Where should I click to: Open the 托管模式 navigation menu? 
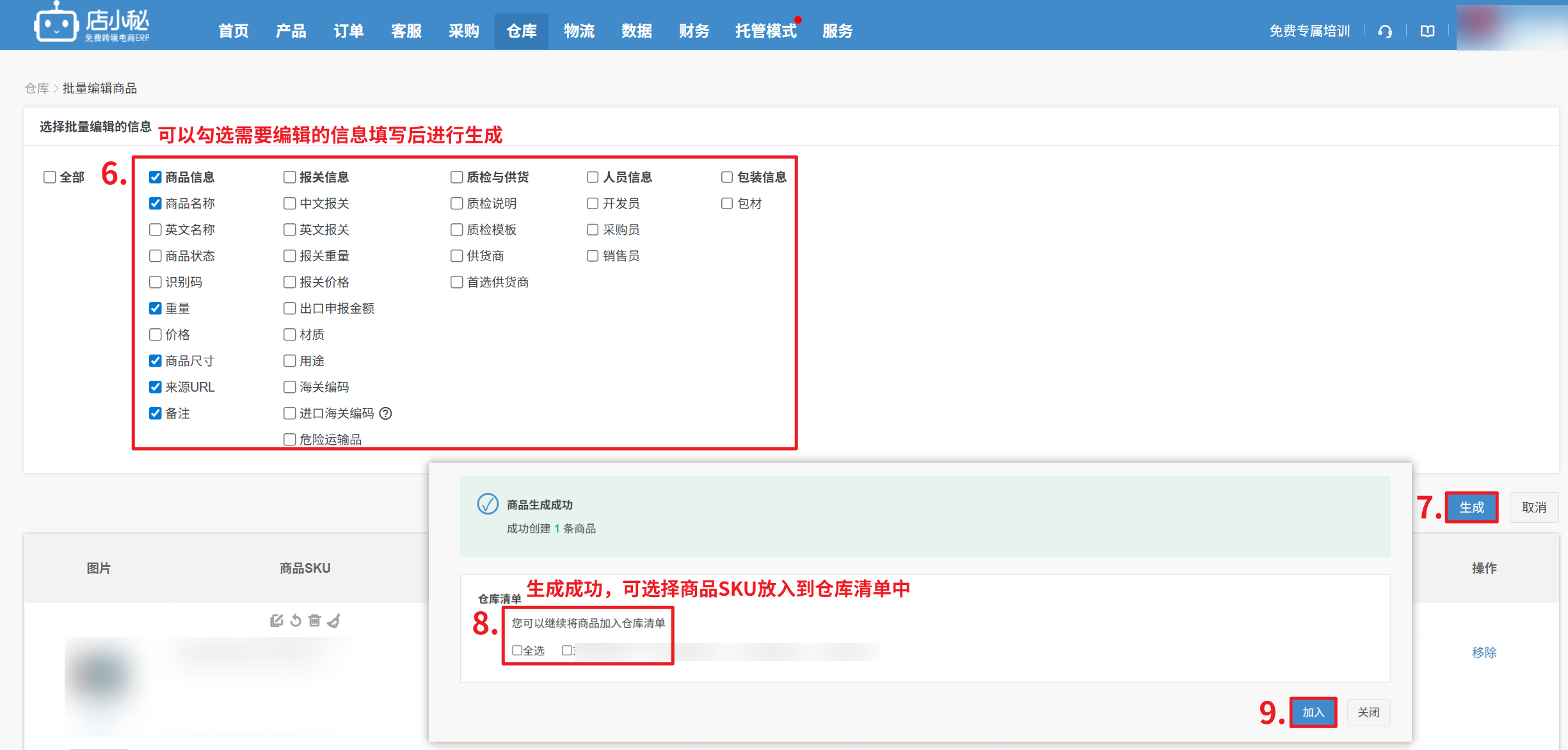coord(765,31)
